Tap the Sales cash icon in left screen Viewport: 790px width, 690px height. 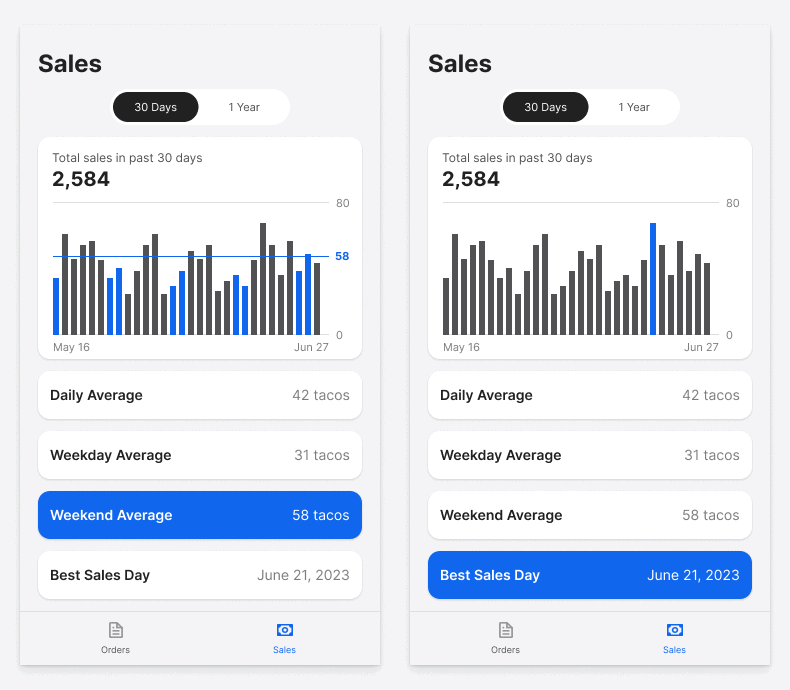pyautogui.click(x=284, y=630)
